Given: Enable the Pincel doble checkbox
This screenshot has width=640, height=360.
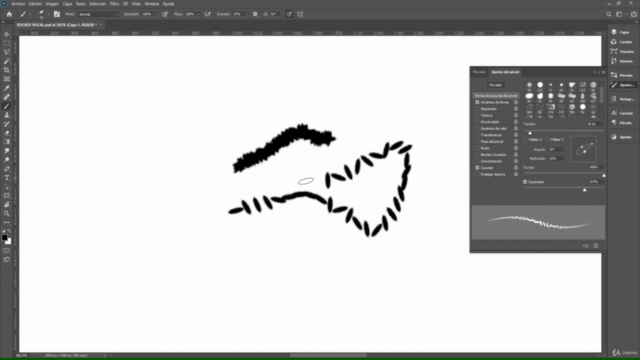Looking at the screenshot, I should (x=477, y=122).
